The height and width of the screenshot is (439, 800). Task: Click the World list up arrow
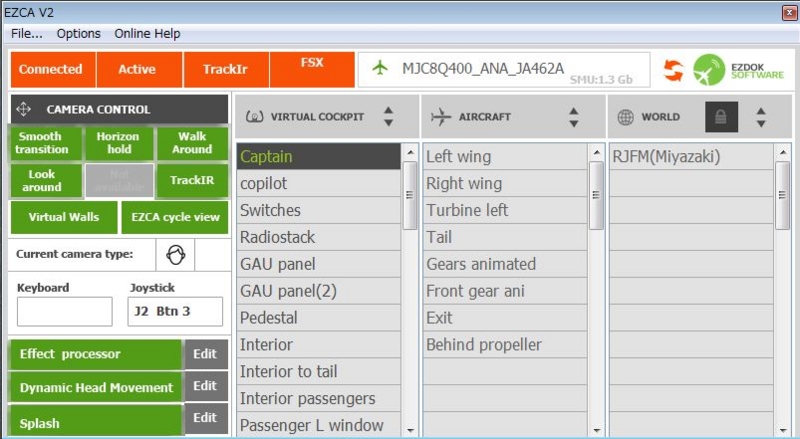761,110
